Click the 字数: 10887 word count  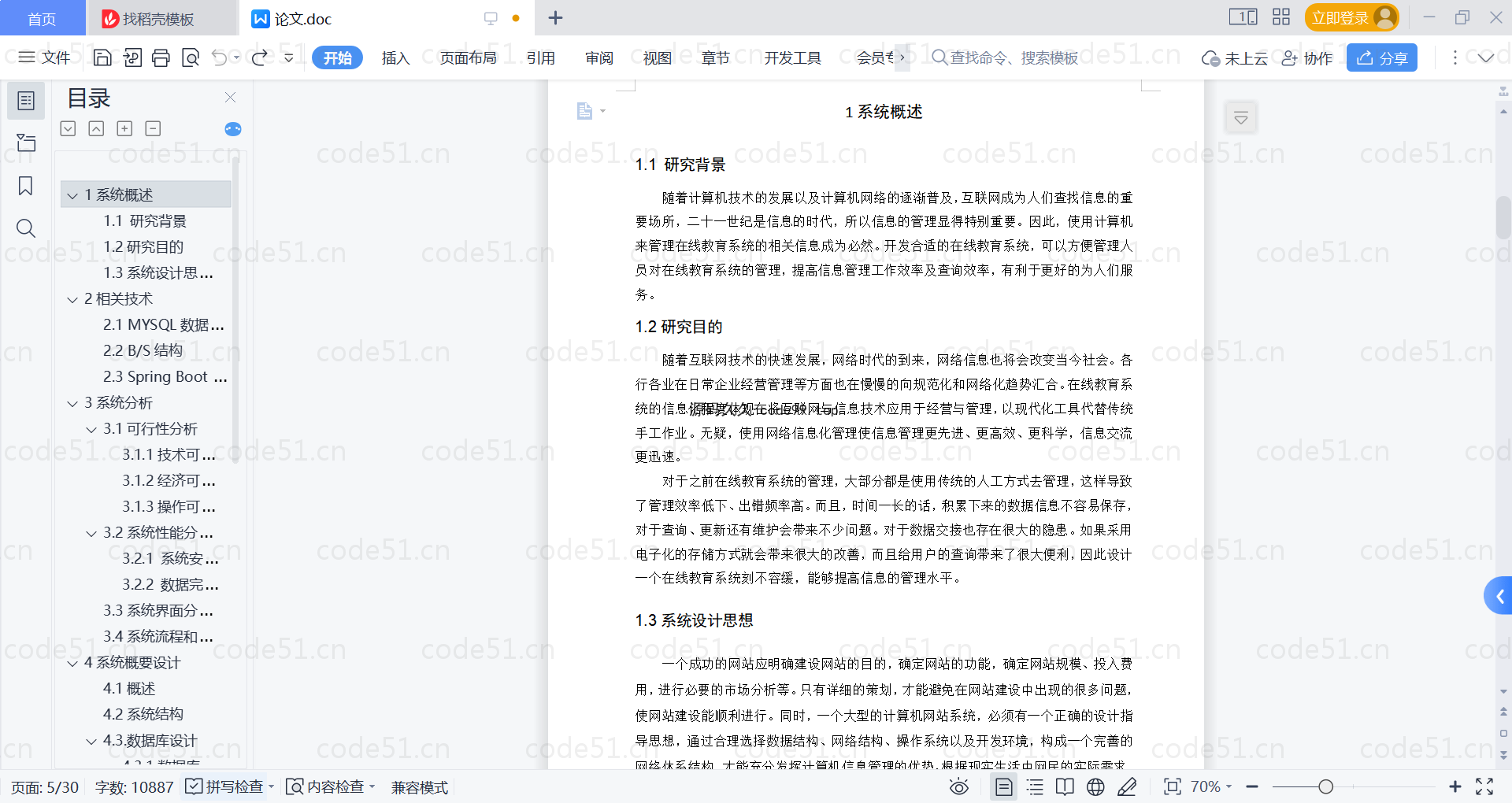[x=134, y=787]
